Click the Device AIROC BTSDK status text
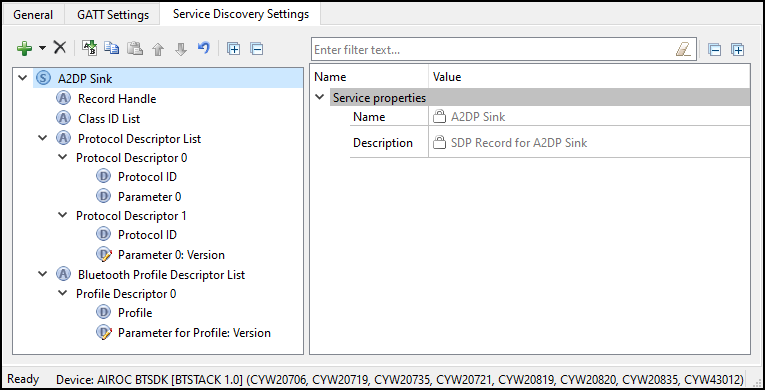 pyautogui.click(x=400, y=379)
